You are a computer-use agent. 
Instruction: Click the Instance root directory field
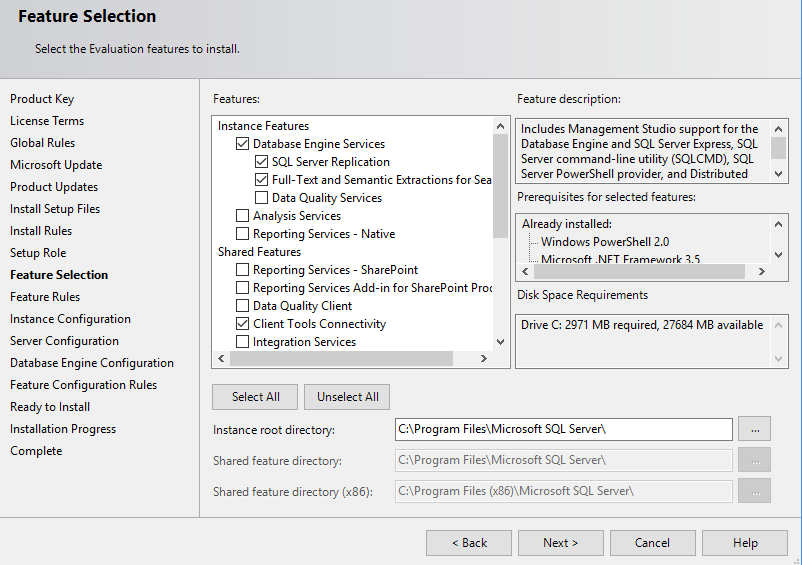tap(564, 429)
